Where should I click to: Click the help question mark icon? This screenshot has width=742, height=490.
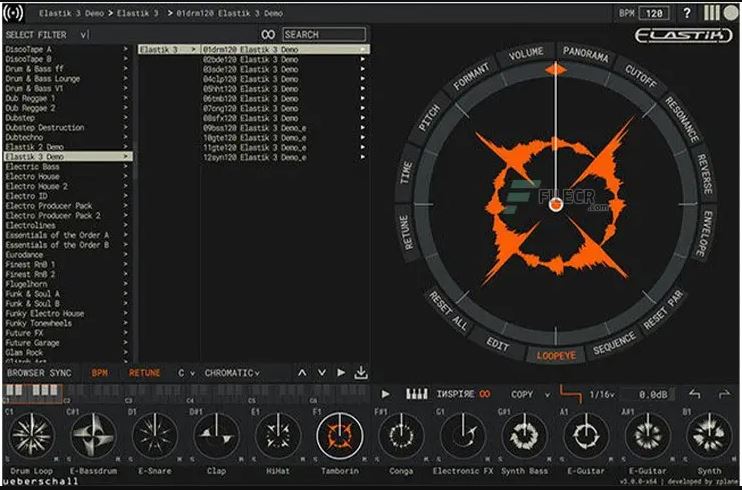point(687,13)
